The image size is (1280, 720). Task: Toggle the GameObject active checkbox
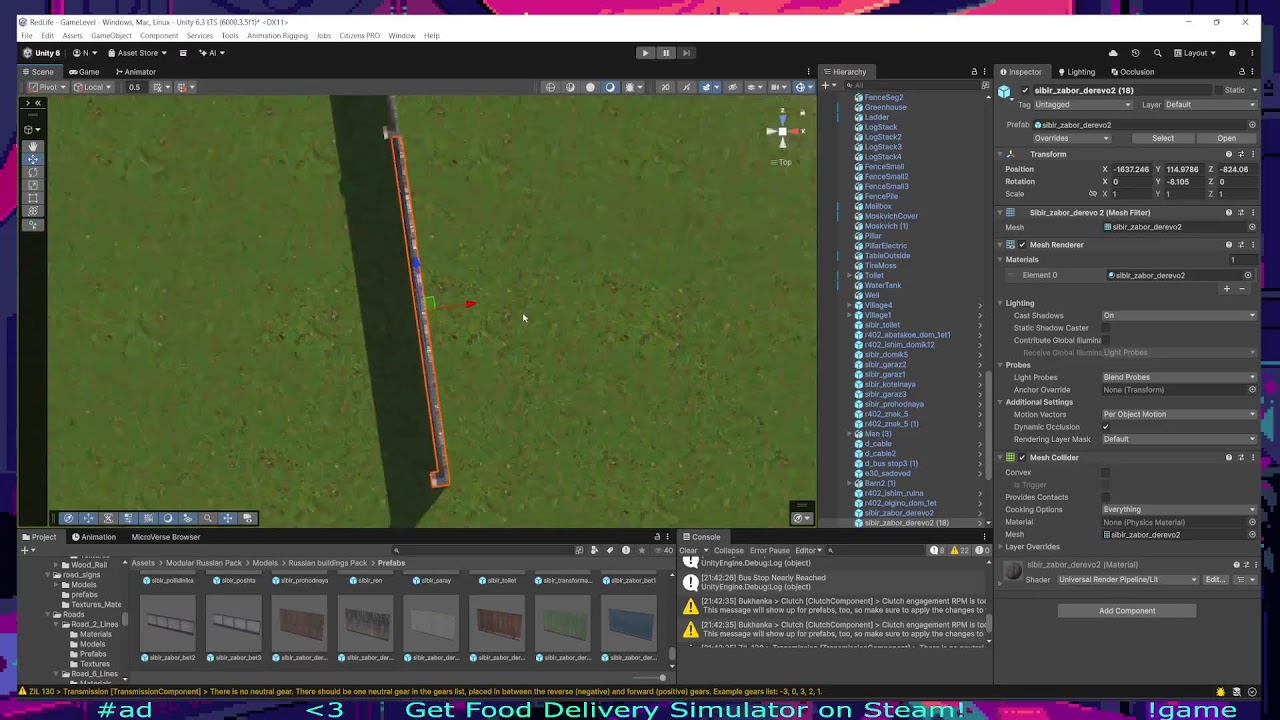pyautogui.click(x=1025, y=90)
